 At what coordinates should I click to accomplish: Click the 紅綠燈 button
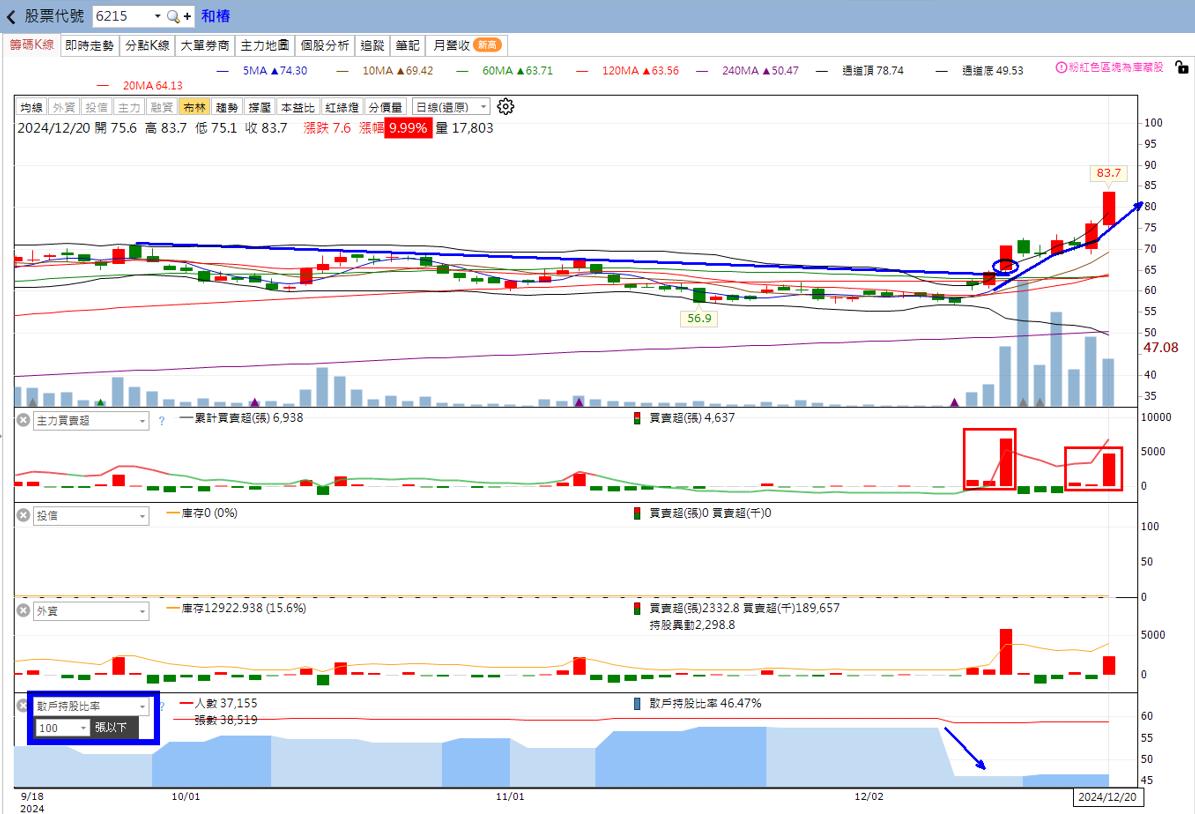click(342, 107)
